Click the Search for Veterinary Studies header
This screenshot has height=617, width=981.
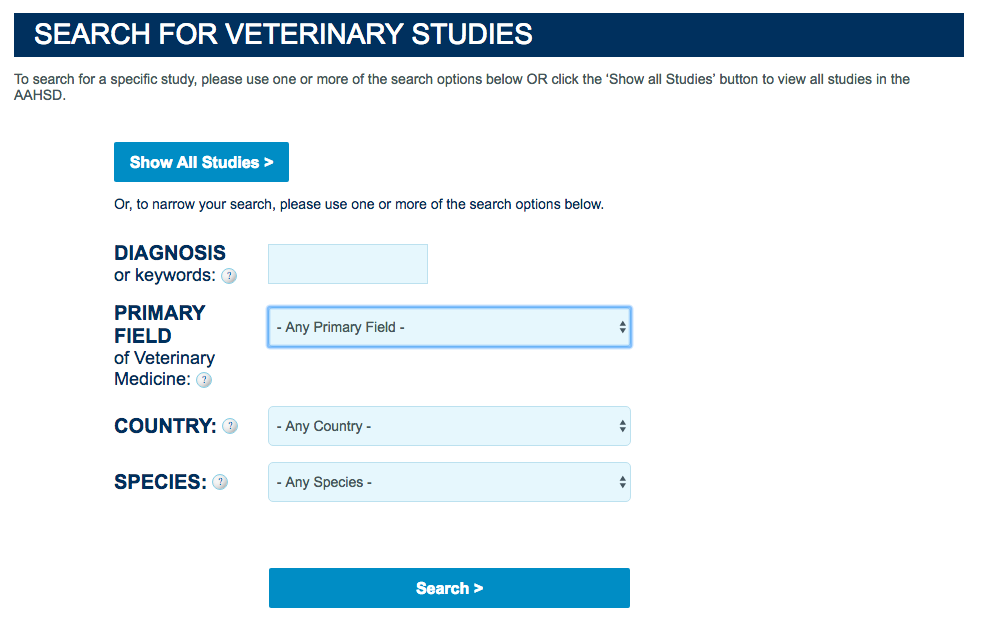point(489,34)
